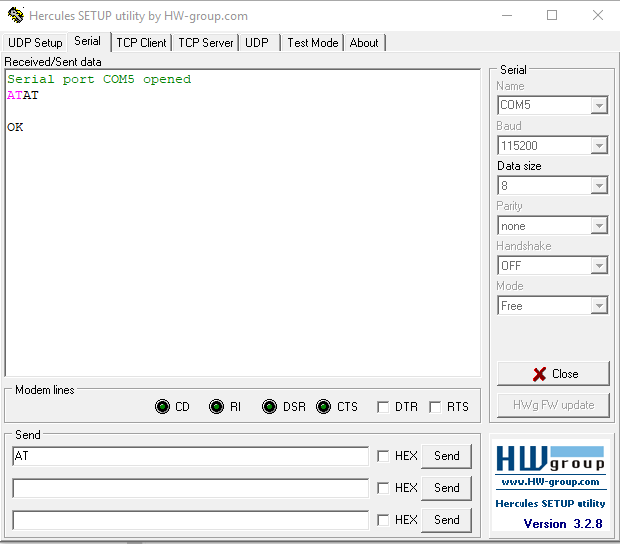The height and width of the screenshot is (544, 620).
Task: Click the 'ATAT' line in received data
Action: (x=23, y=95)
